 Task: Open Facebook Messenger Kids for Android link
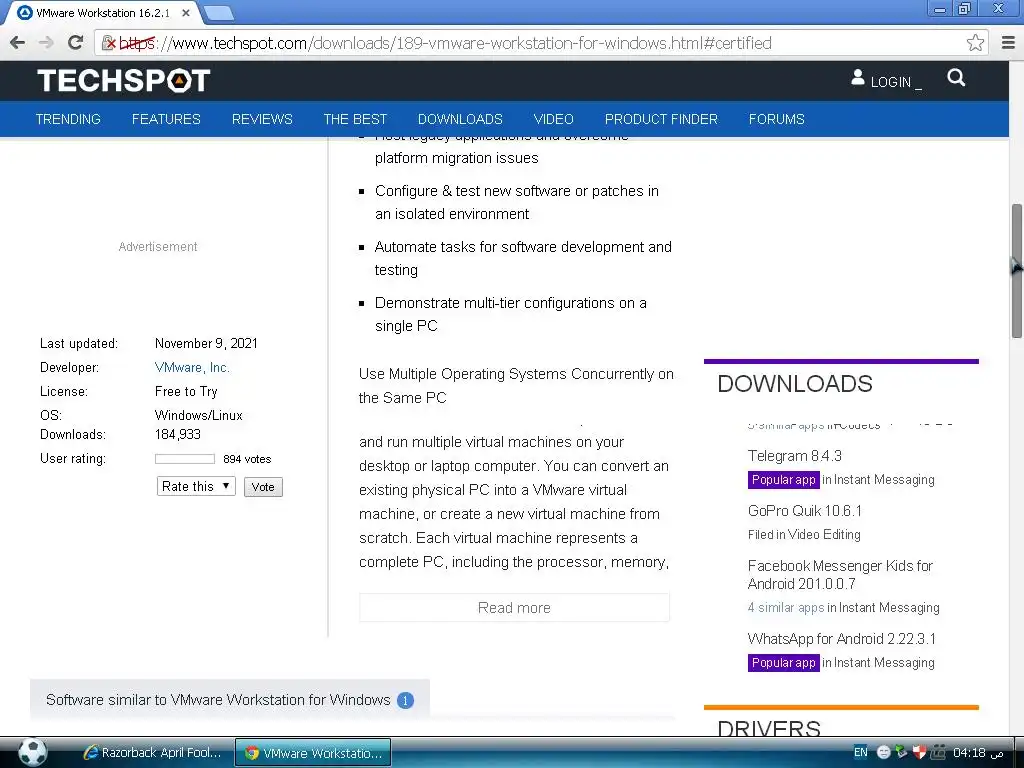click(x=840, y=574)
